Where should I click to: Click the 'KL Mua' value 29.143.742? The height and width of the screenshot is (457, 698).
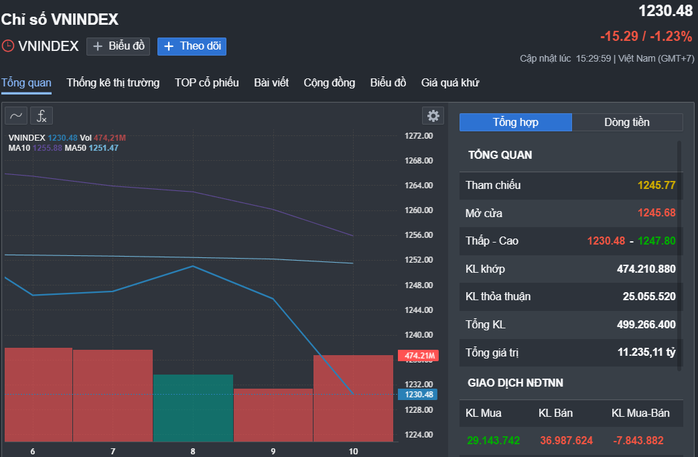(493, 441)
